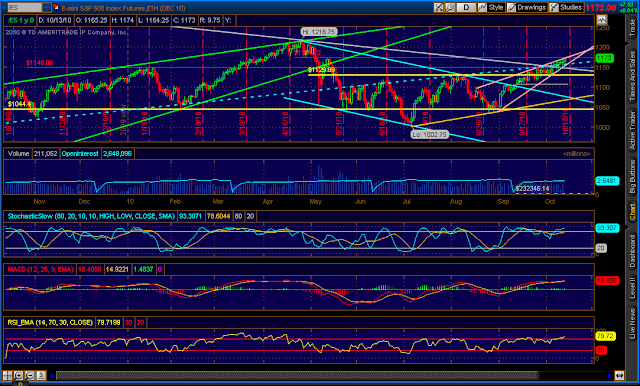Click the left arrow of horizontal scrollbar
The image size is (640, 386).
(x=51, y=375)
